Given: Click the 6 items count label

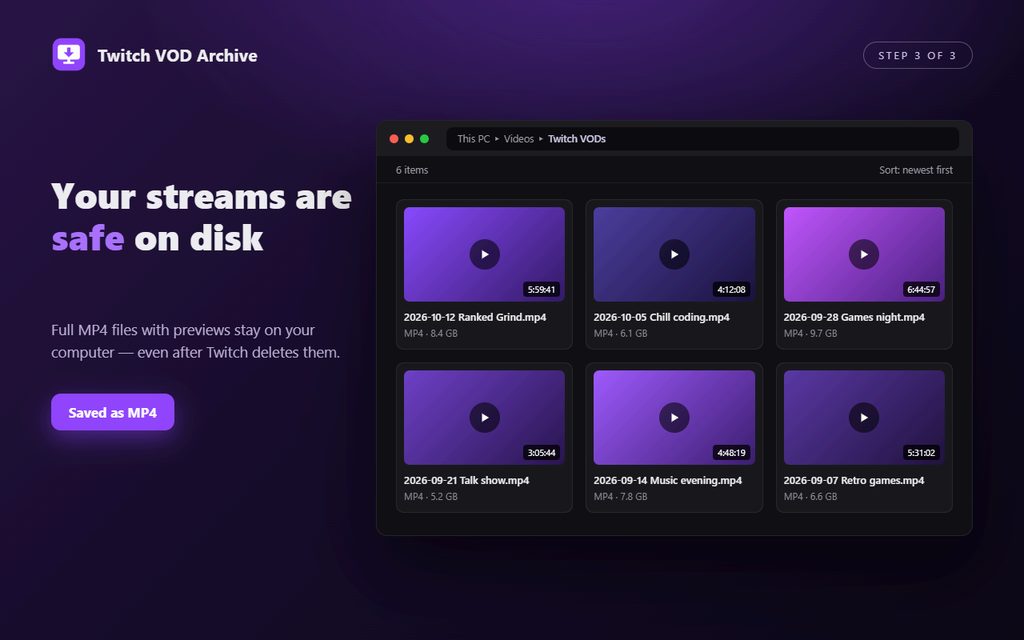Looking at the screenshot, I should tap(412, 170).
